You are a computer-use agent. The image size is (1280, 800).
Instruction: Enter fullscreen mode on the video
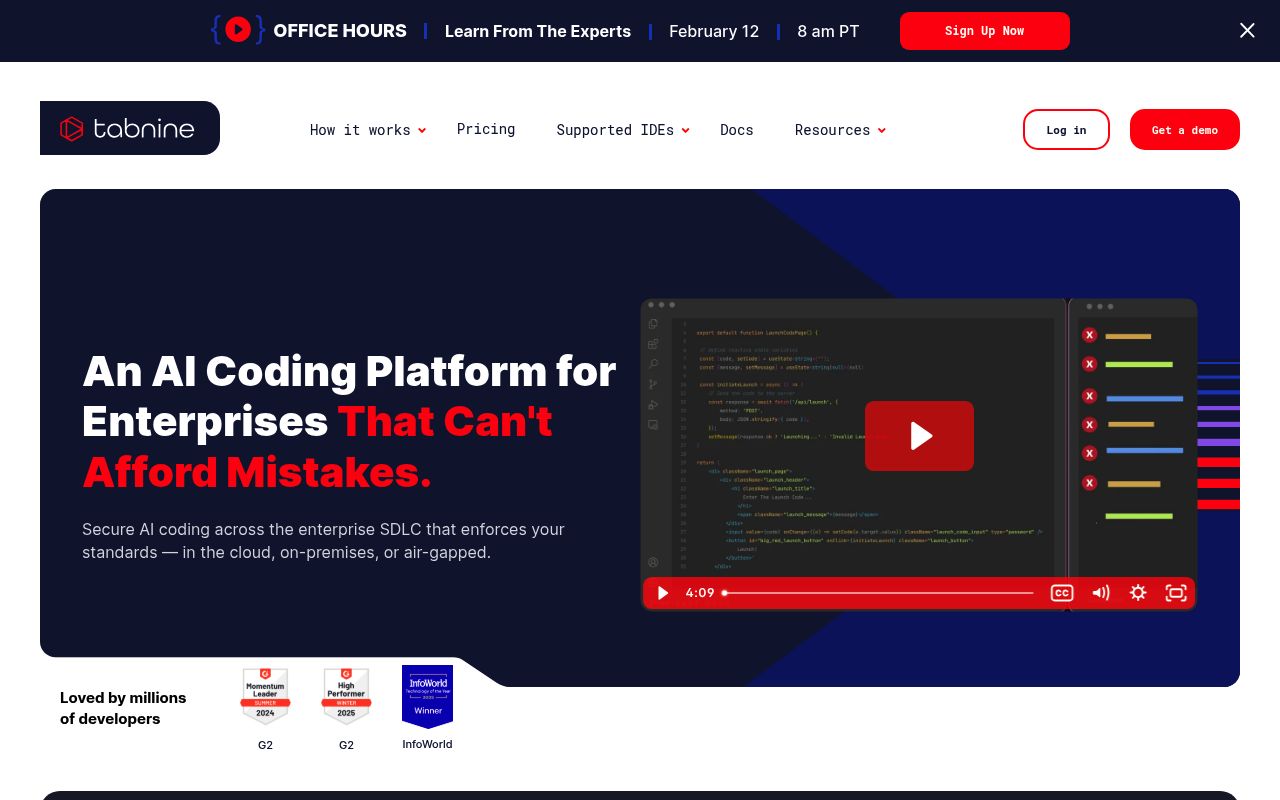coord(1176,593)
